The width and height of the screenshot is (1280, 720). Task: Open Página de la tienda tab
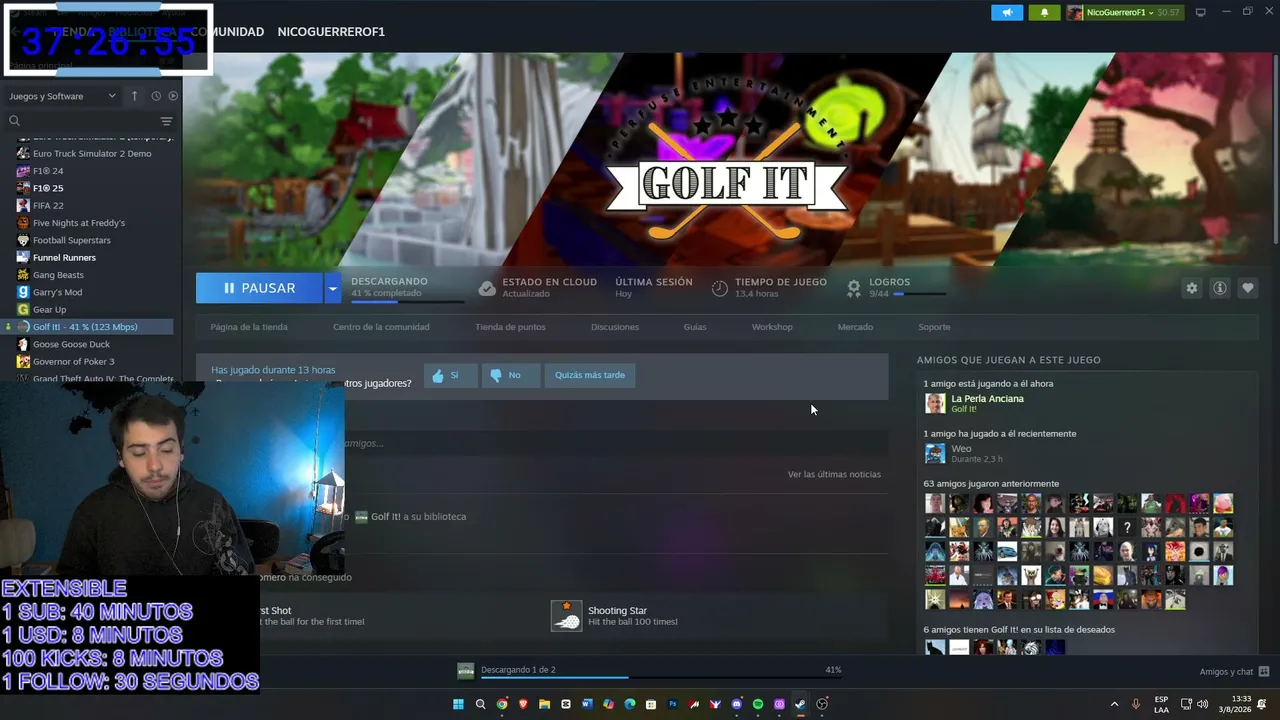pyautogui.click(x=249, y=327)
